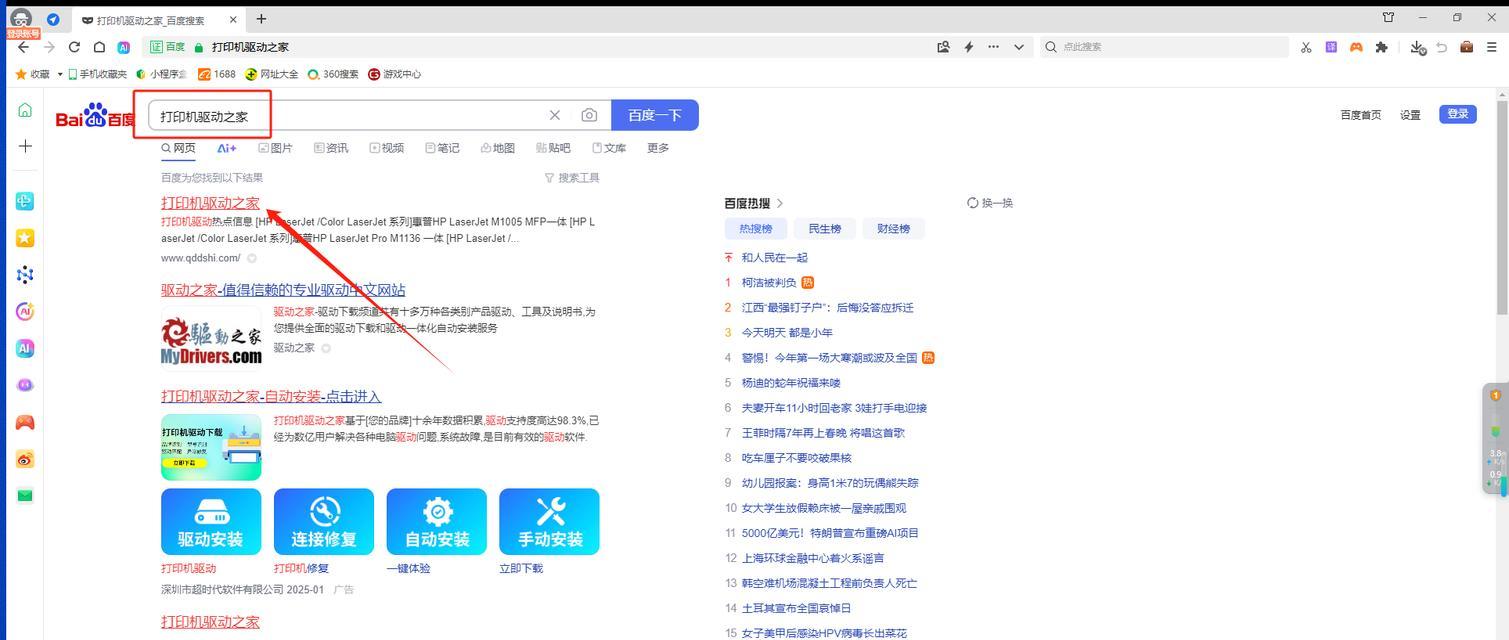Open the 搜索工具 filter tools
The height and width of the screenshot is (640, 1509).
572,178
